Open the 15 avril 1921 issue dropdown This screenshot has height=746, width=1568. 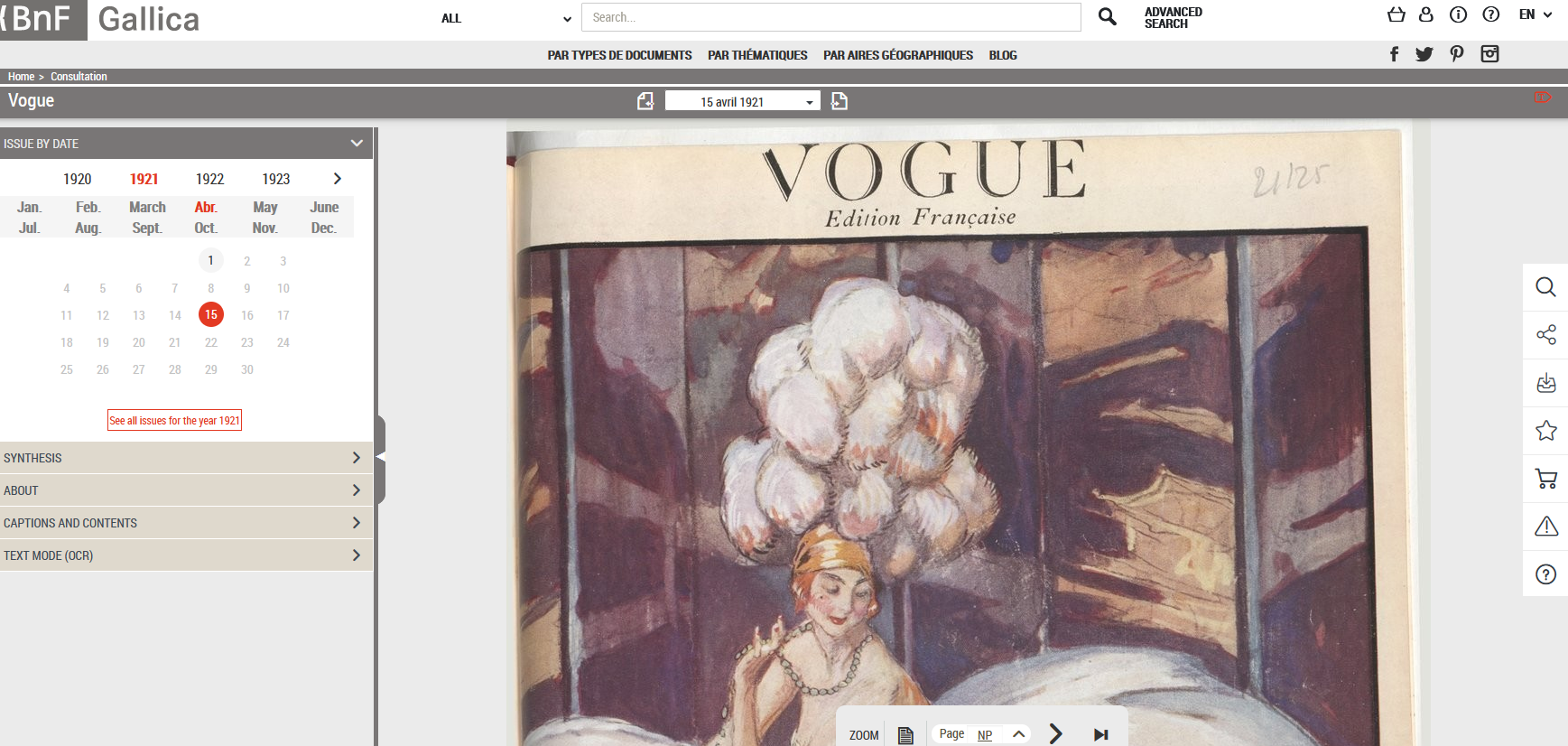pyautogui.click(x=742, y=101)
